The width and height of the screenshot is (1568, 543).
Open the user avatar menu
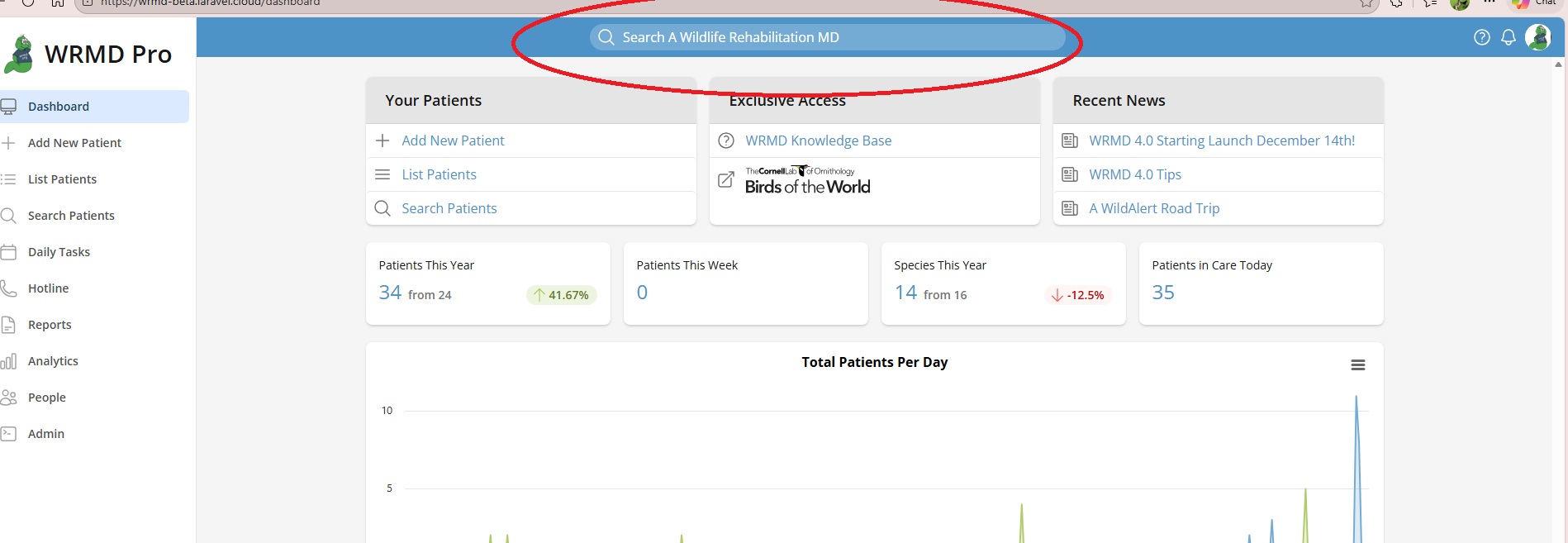(x=1538, y=37)
